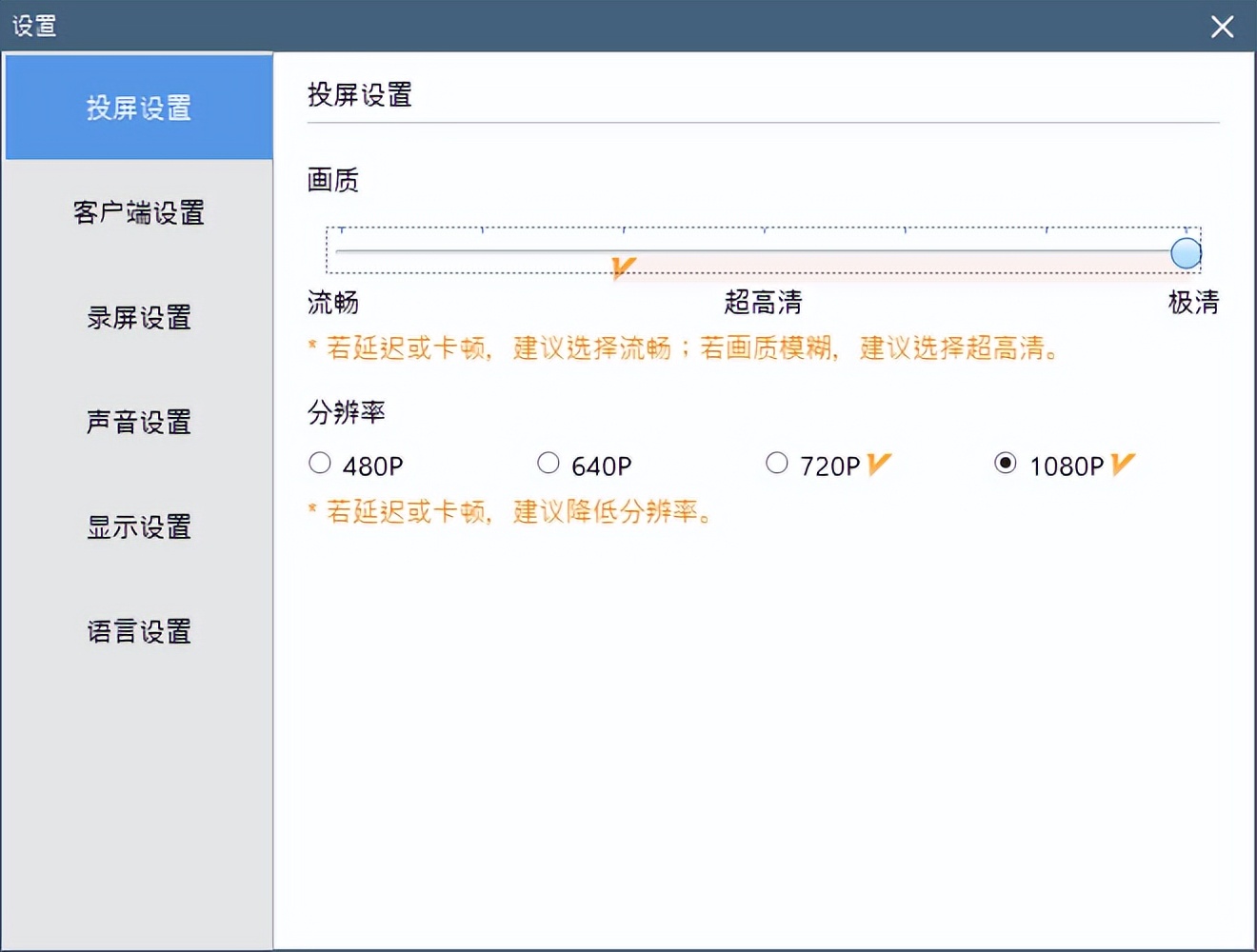
Task: Open the 语言设置 language settings
Action: [138, 631]
